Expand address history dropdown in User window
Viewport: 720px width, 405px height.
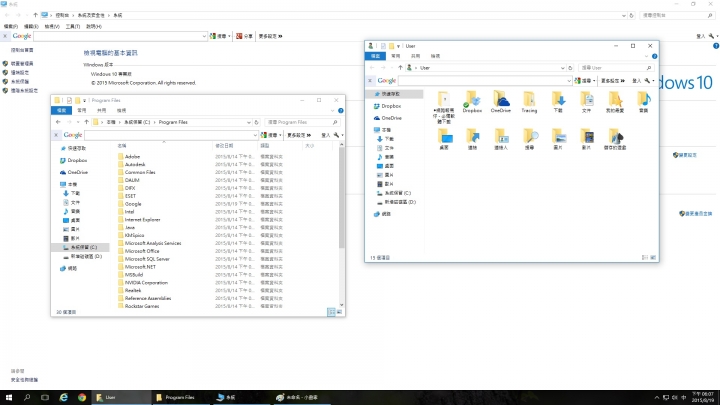point(562,68)
